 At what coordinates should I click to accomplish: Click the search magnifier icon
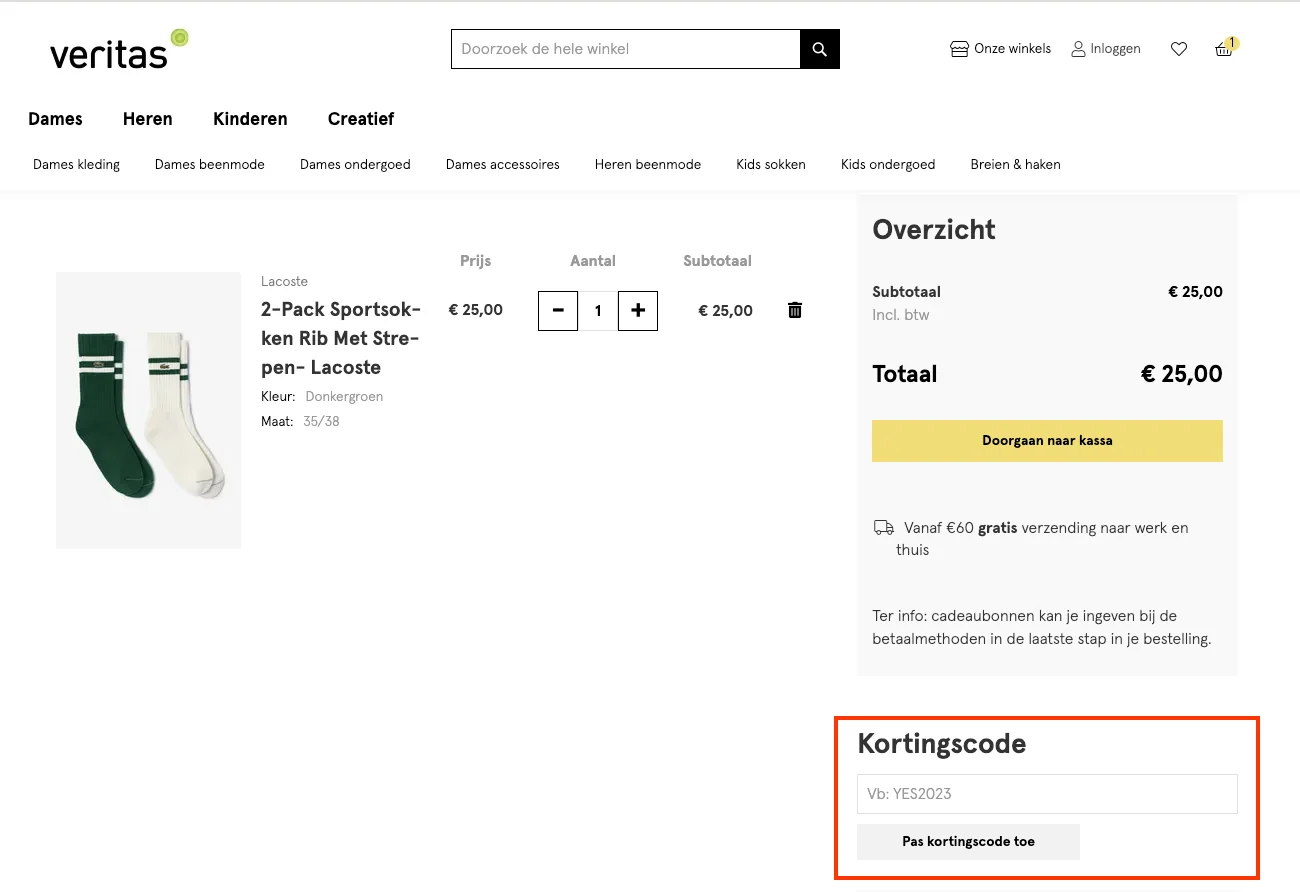click(x=819, y=48)
